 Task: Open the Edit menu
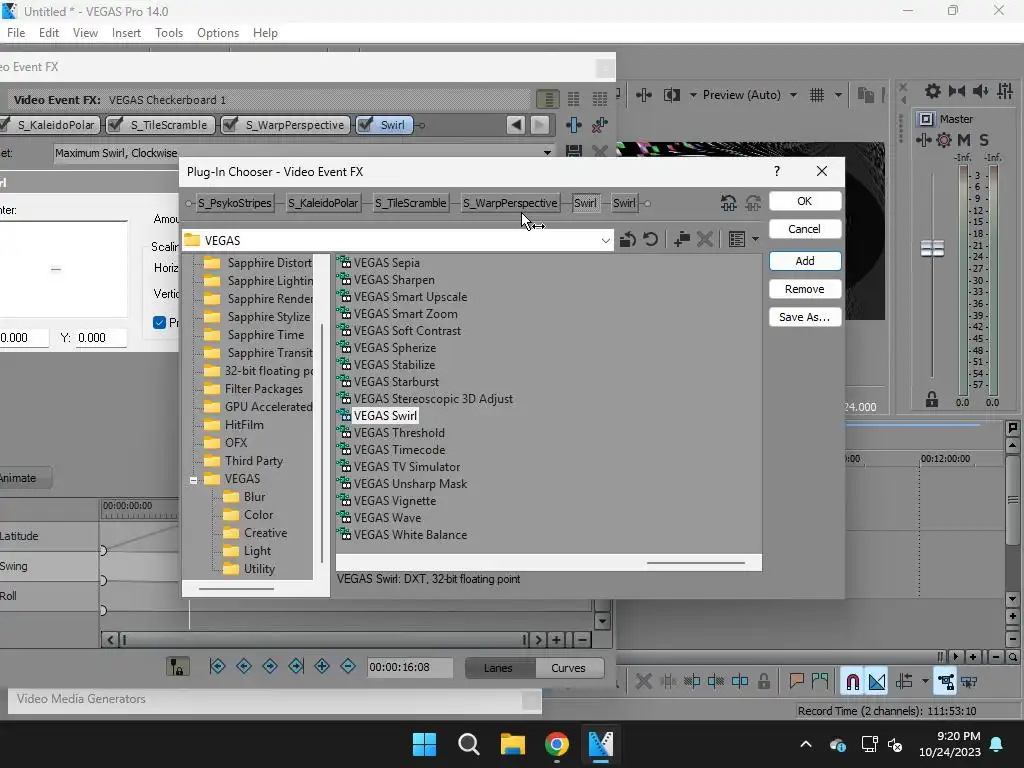[x=49, y=33]
